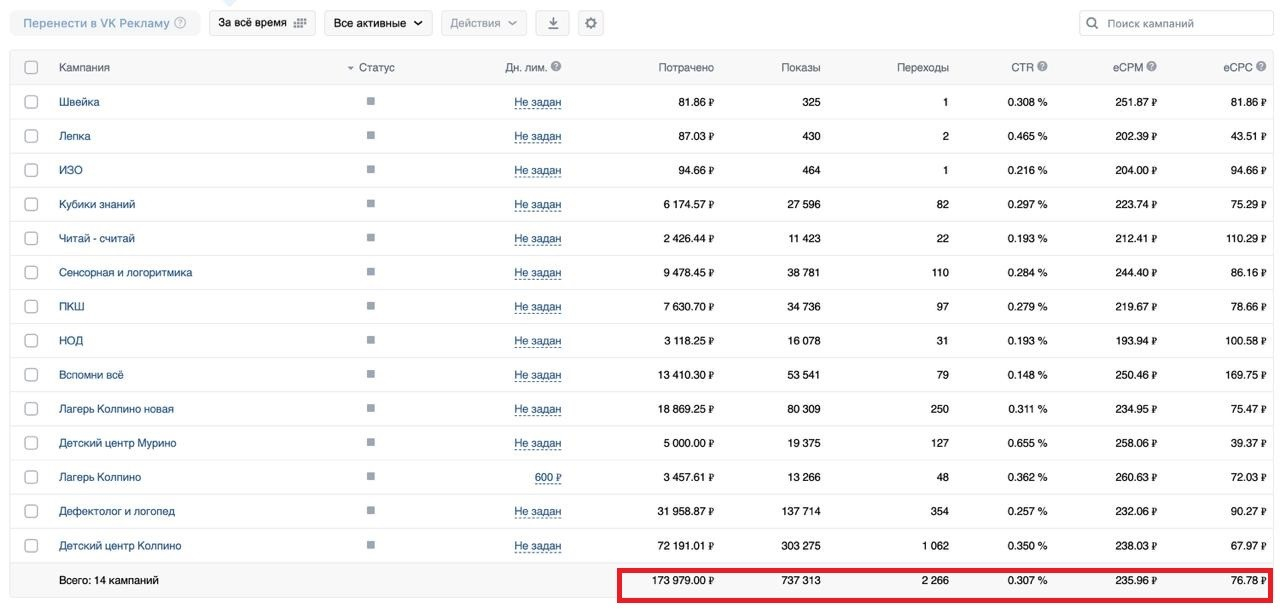Viewport: 1280px width, 610px height.
Task: Click Перенести в VK Рекламу button
Action: 104,23
